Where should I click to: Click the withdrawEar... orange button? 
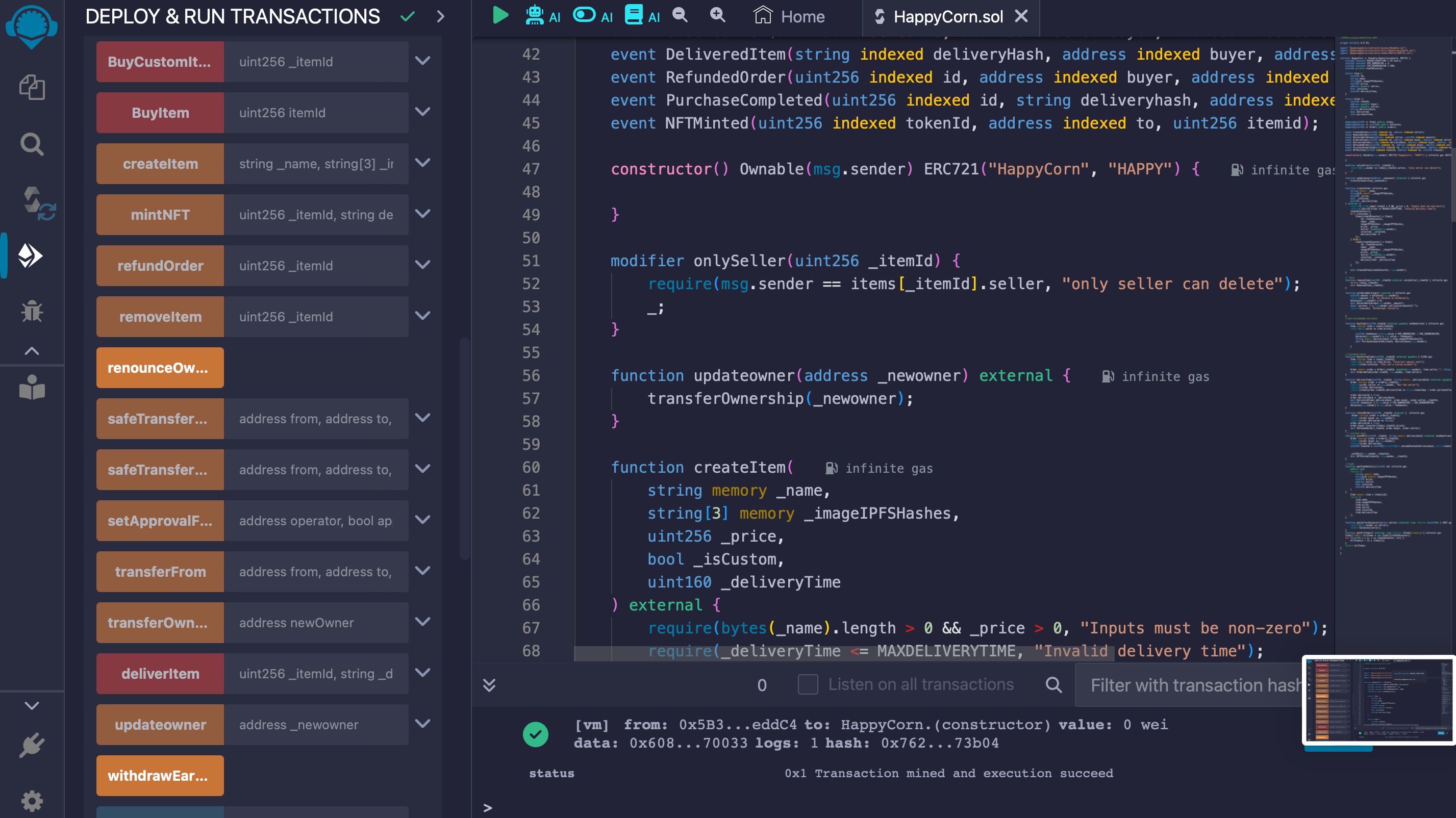(160, 776)
